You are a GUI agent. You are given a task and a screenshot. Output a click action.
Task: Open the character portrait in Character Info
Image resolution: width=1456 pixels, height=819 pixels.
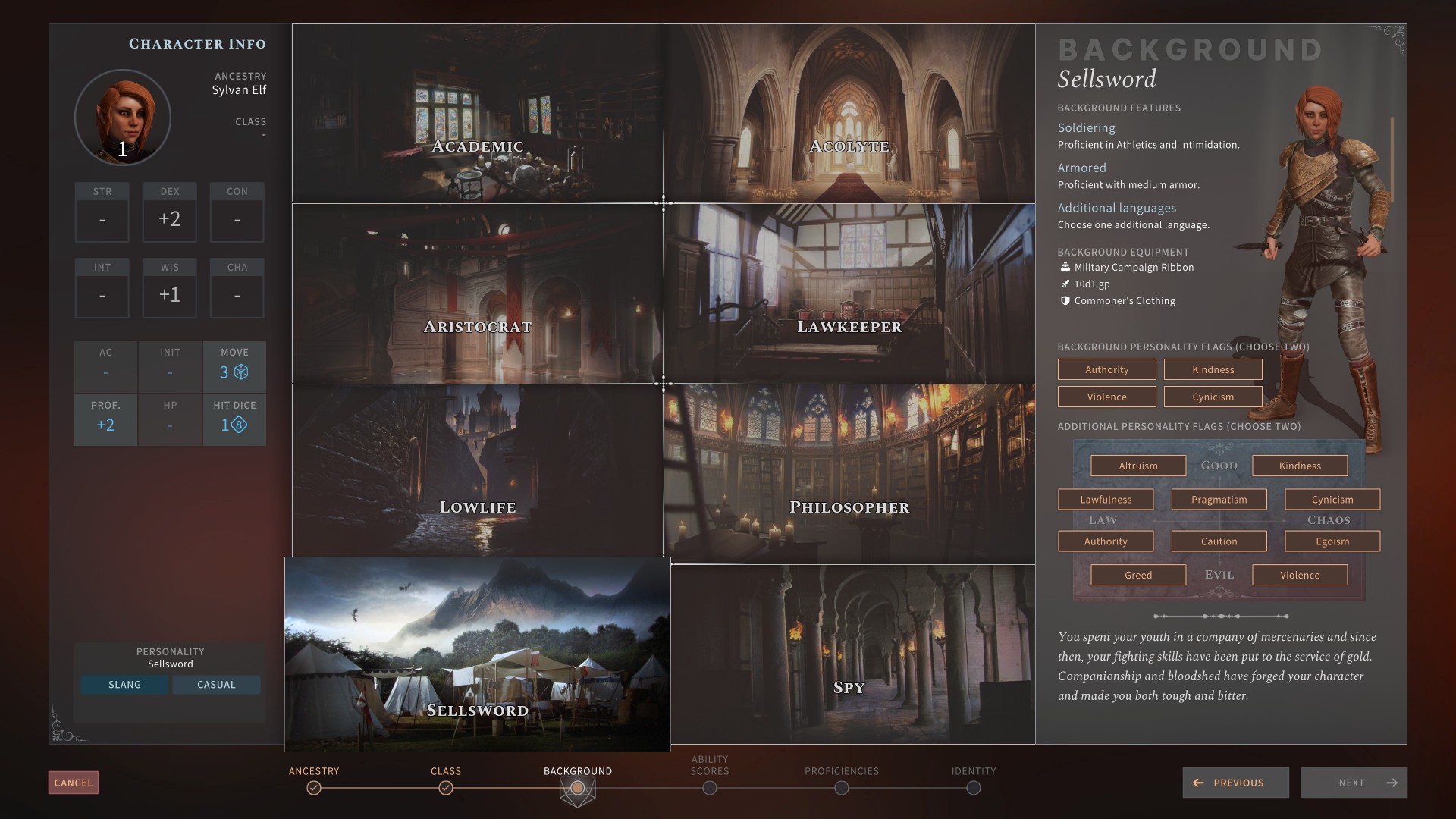(121, 117)
